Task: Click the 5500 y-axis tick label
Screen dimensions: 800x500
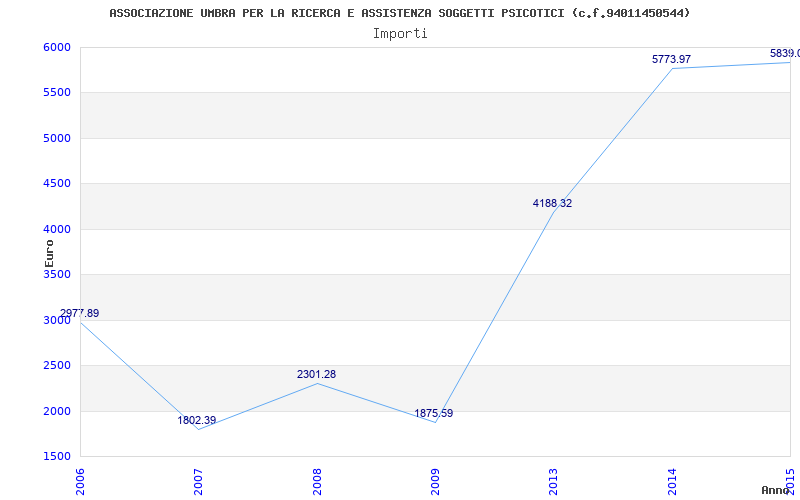Action: point(56,93)
